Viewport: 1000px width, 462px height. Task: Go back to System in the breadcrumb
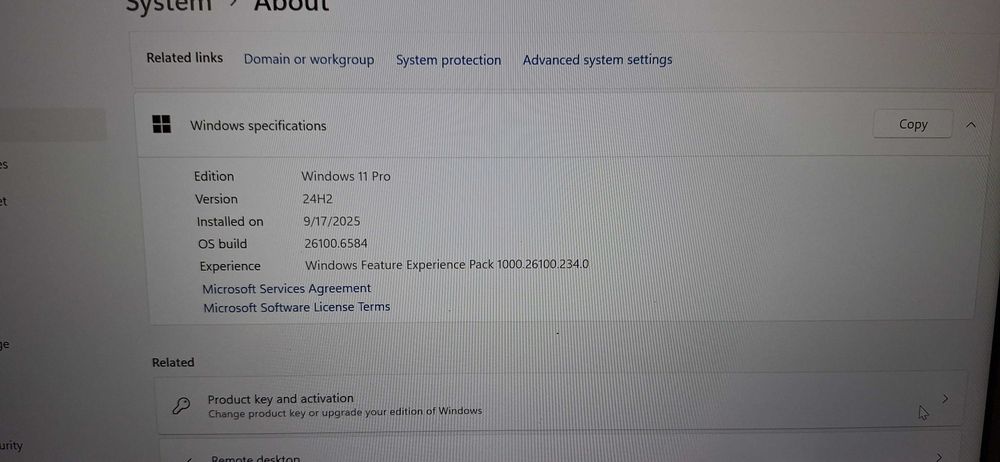(168, 5)
